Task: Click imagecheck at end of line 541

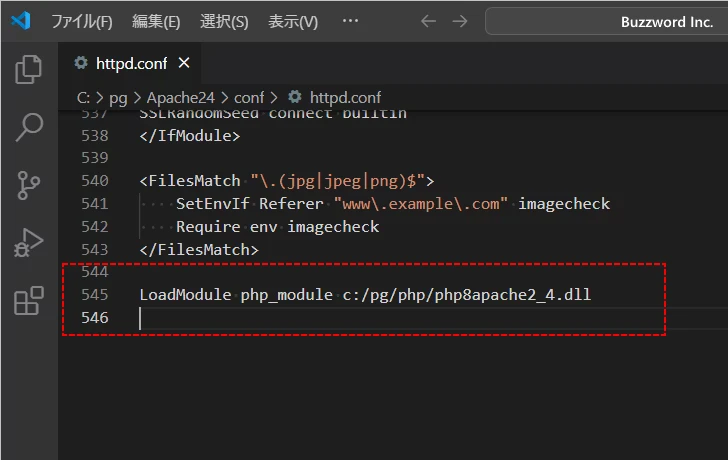Action: [x=564, y=204]
